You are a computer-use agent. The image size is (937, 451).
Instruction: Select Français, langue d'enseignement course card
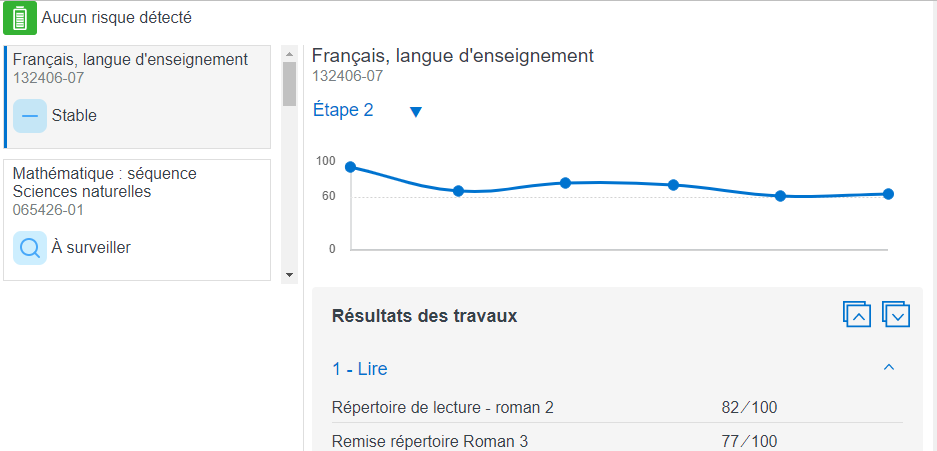[137, 96]
